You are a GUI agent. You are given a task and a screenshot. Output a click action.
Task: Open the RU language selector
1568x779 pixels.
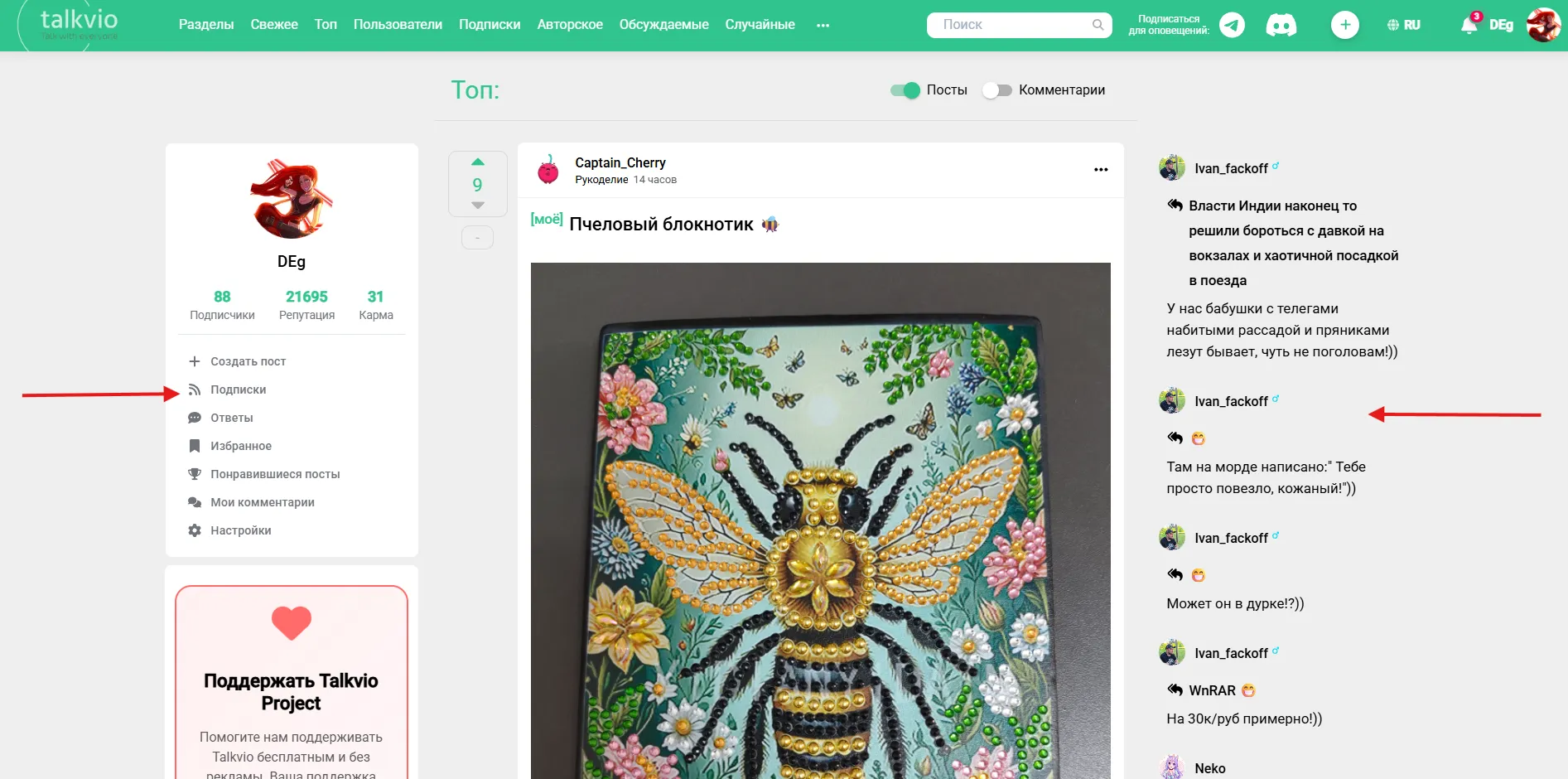pyautogui.click(x=1404, y=25)
